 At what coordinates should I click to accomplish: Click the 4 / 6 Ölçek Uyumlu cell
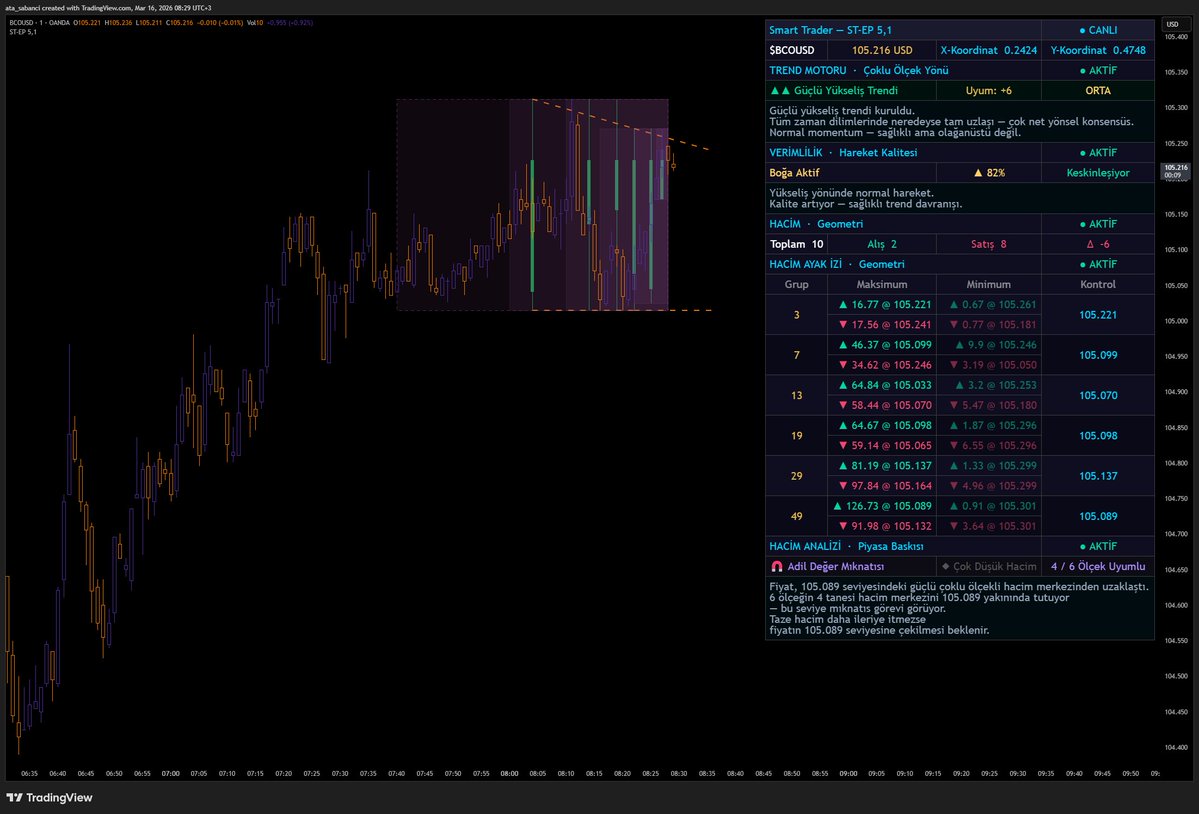click(1097, 566)
